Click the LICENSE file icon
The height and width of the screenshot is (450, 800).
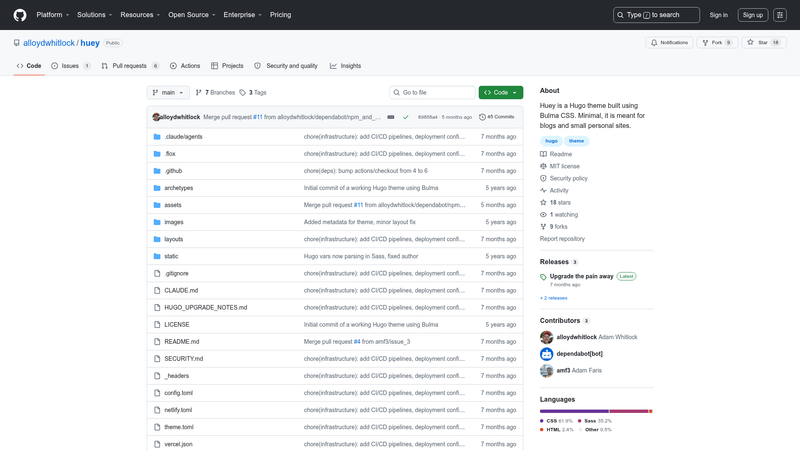(157, 324)
